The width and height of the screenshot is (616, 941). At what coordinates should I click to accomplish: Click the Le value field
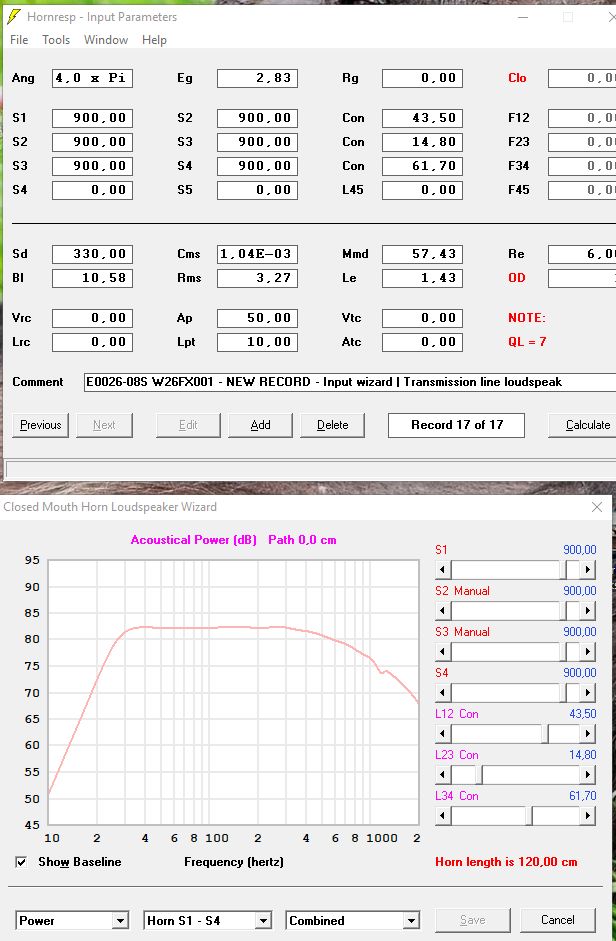(x=423, y=278)
